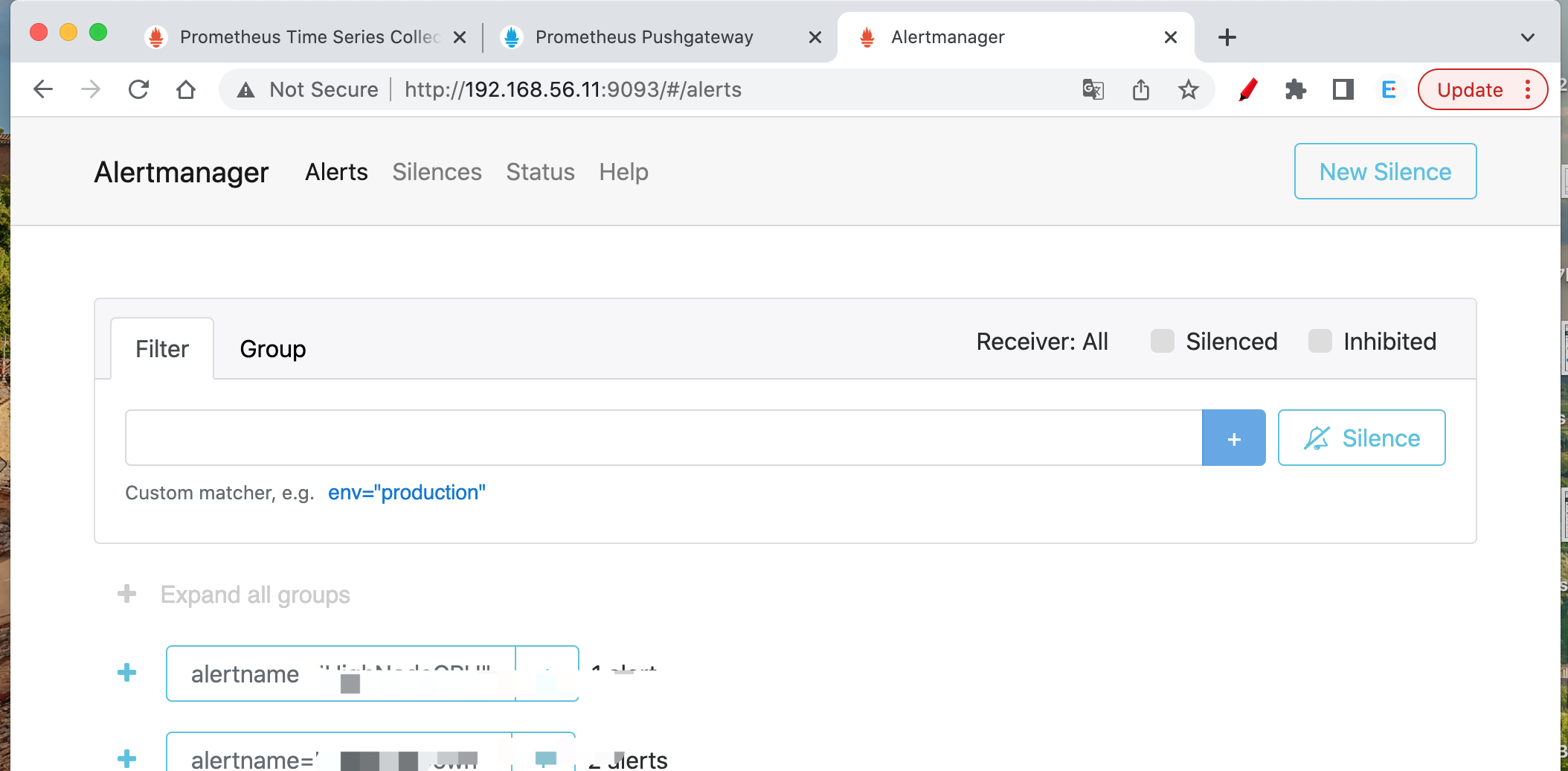Add matcher with the blue plus button
Viewport: 1568px width, 771px height.
(x=1234, y=438)
